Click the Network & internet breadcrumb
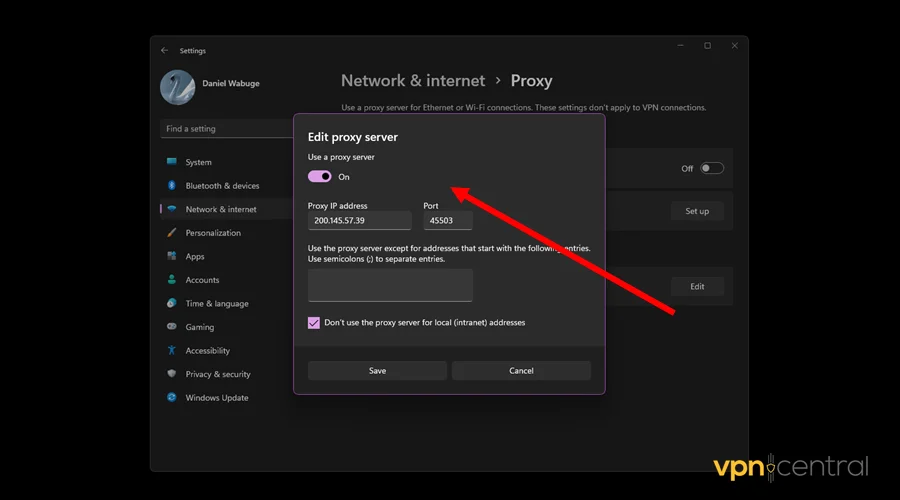The image size is (900, 500). click(x=413, y=81)
